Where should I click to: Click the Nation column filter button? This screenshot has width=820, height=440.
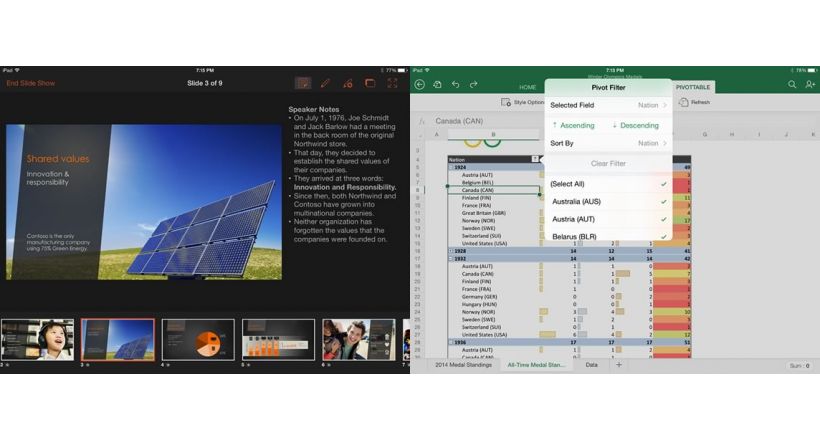pos(535,159)
